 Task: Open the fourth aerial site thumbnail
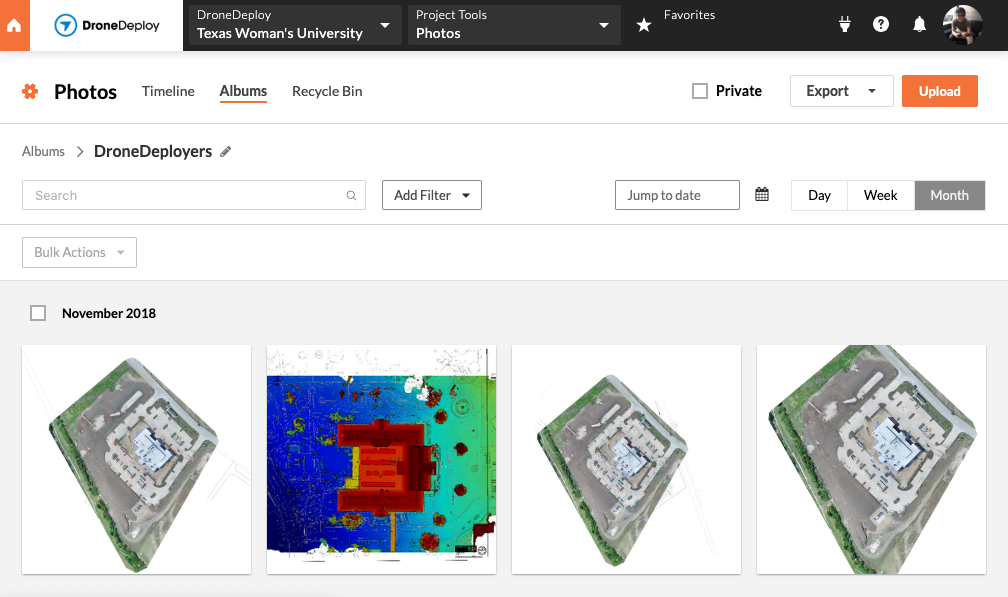click(x=871, y=459)
